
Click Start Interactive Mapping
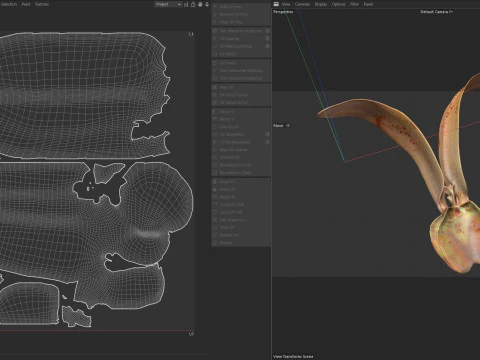(x=241, y=71)
